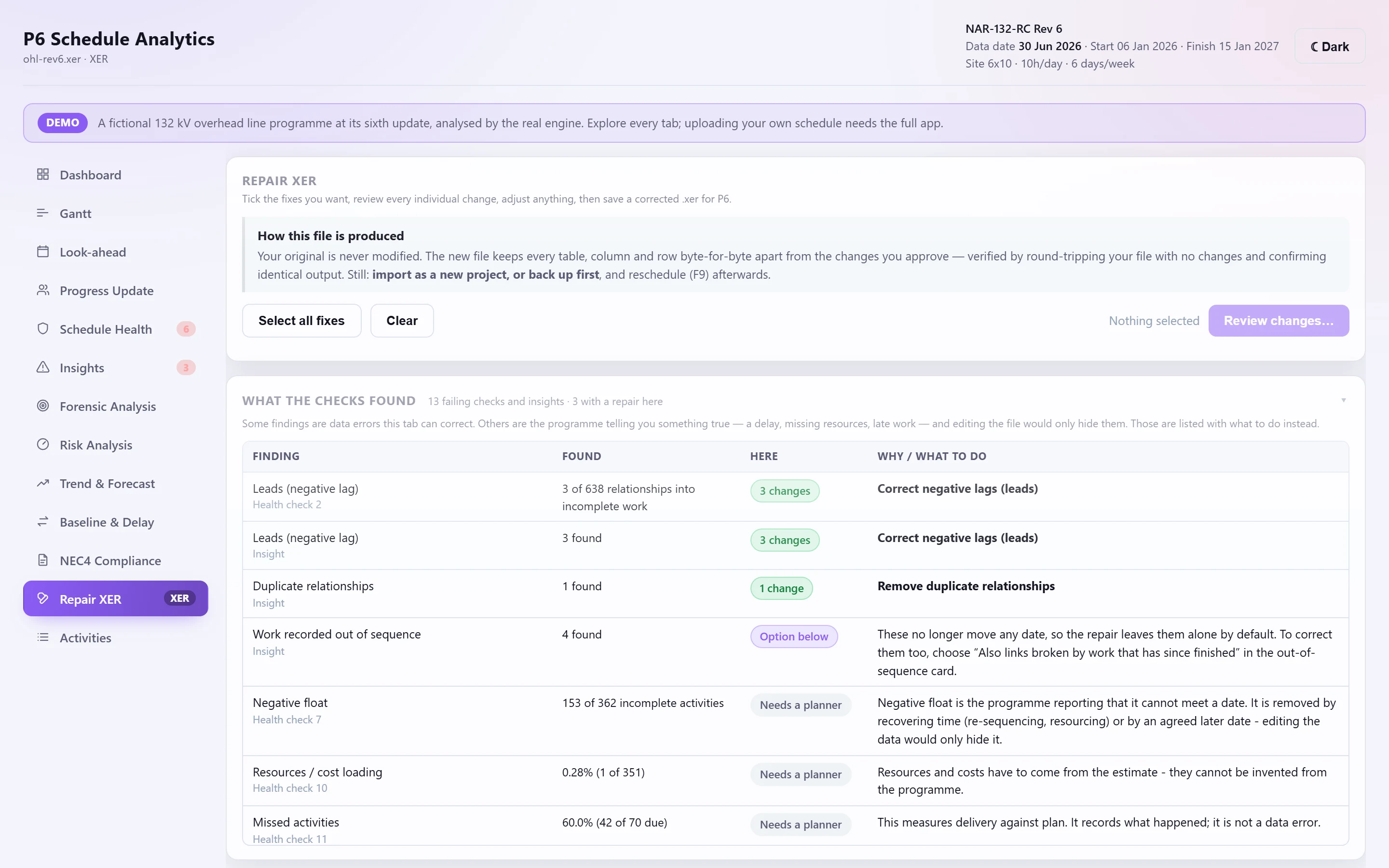Click the NEC4 Compliance document icon

(42, 560)
